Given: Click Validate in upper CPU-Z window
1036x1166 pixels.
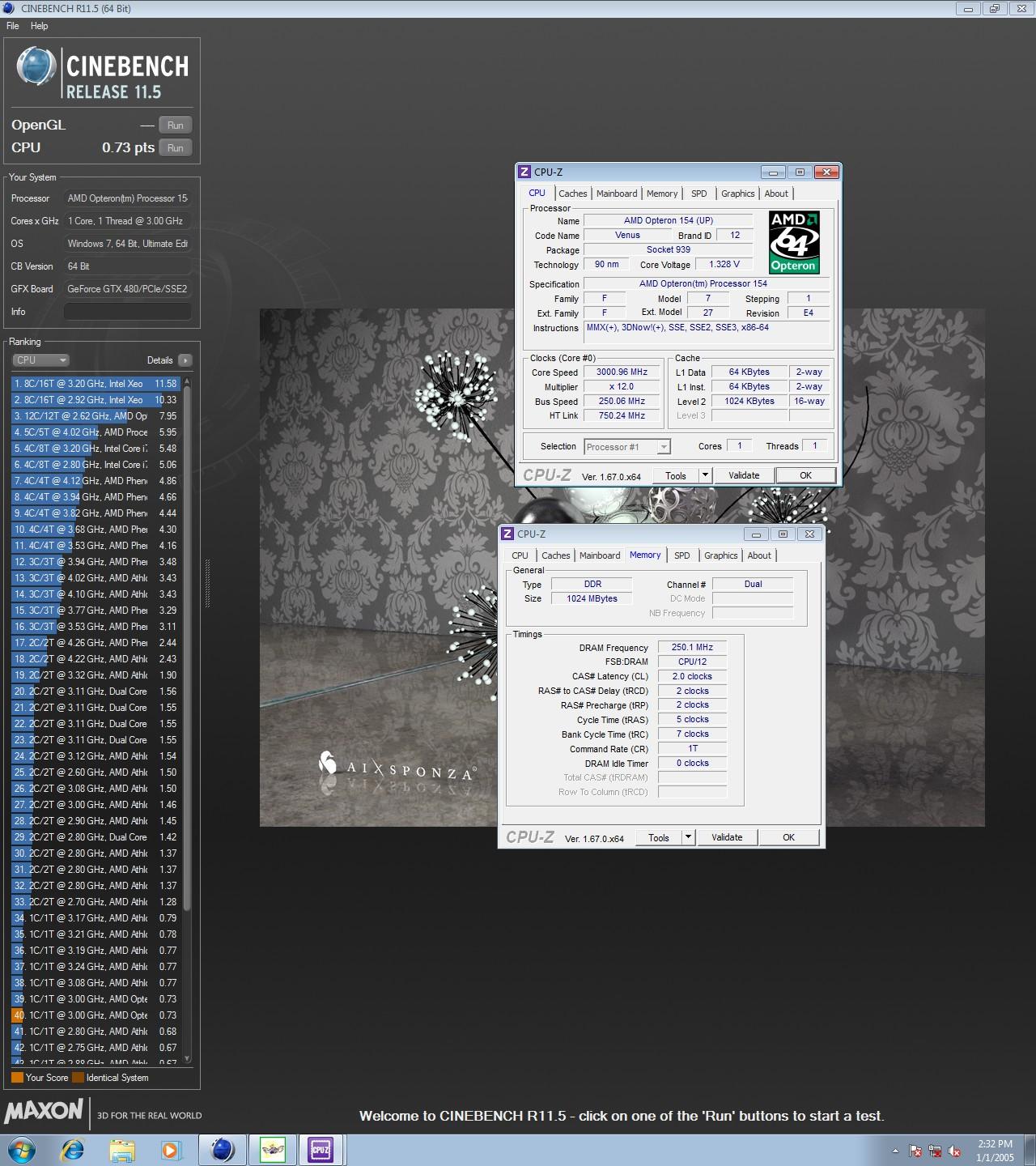Looking at the screenshot, I should 744,476.
